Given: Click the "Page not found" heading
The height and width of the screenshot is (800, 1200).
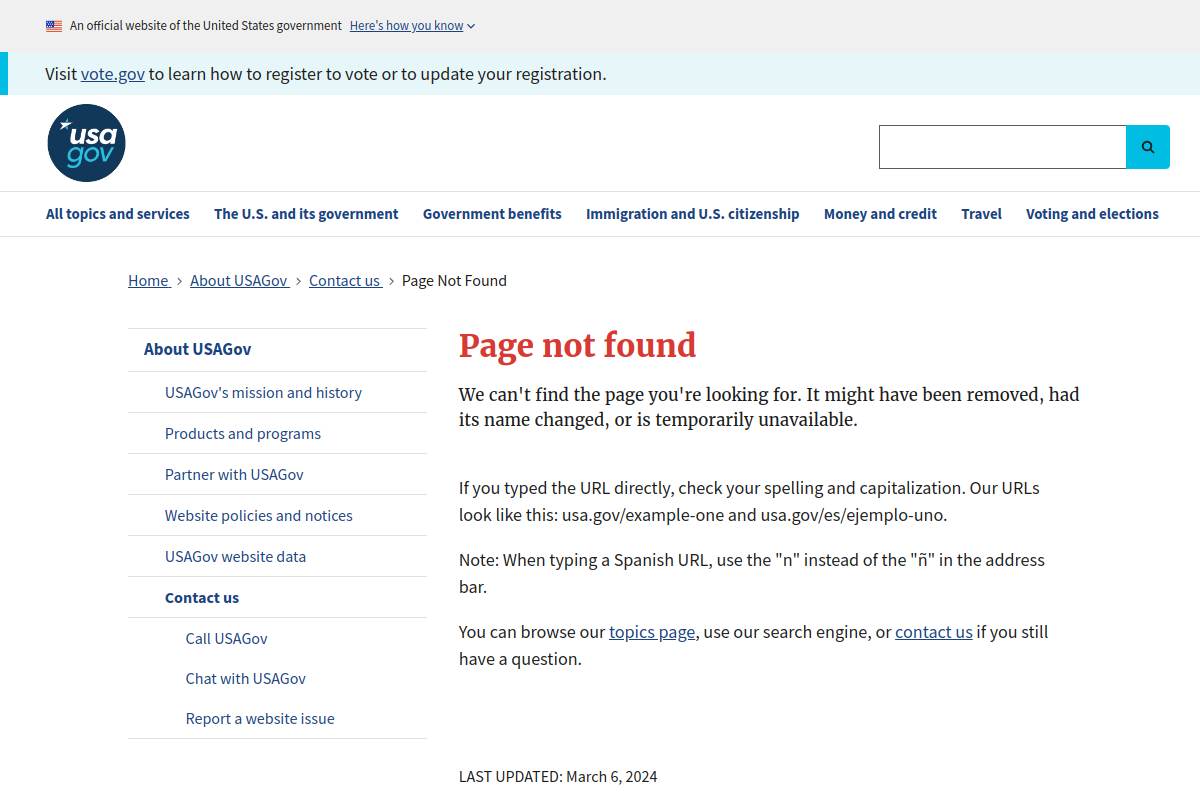Looking at the screenshot, I should (577, 346).
